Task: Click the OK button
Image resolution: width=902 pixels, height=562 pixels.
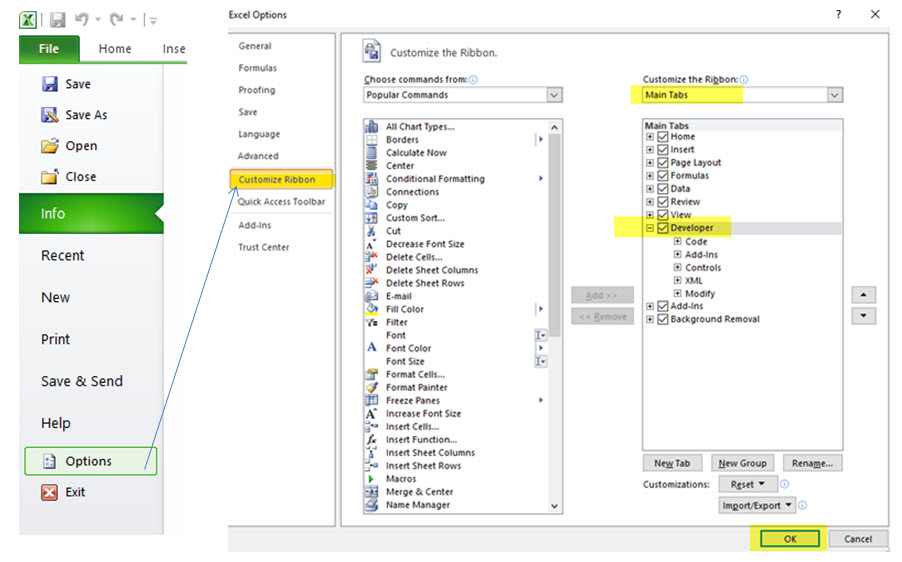Action: (x=790, y=539)
